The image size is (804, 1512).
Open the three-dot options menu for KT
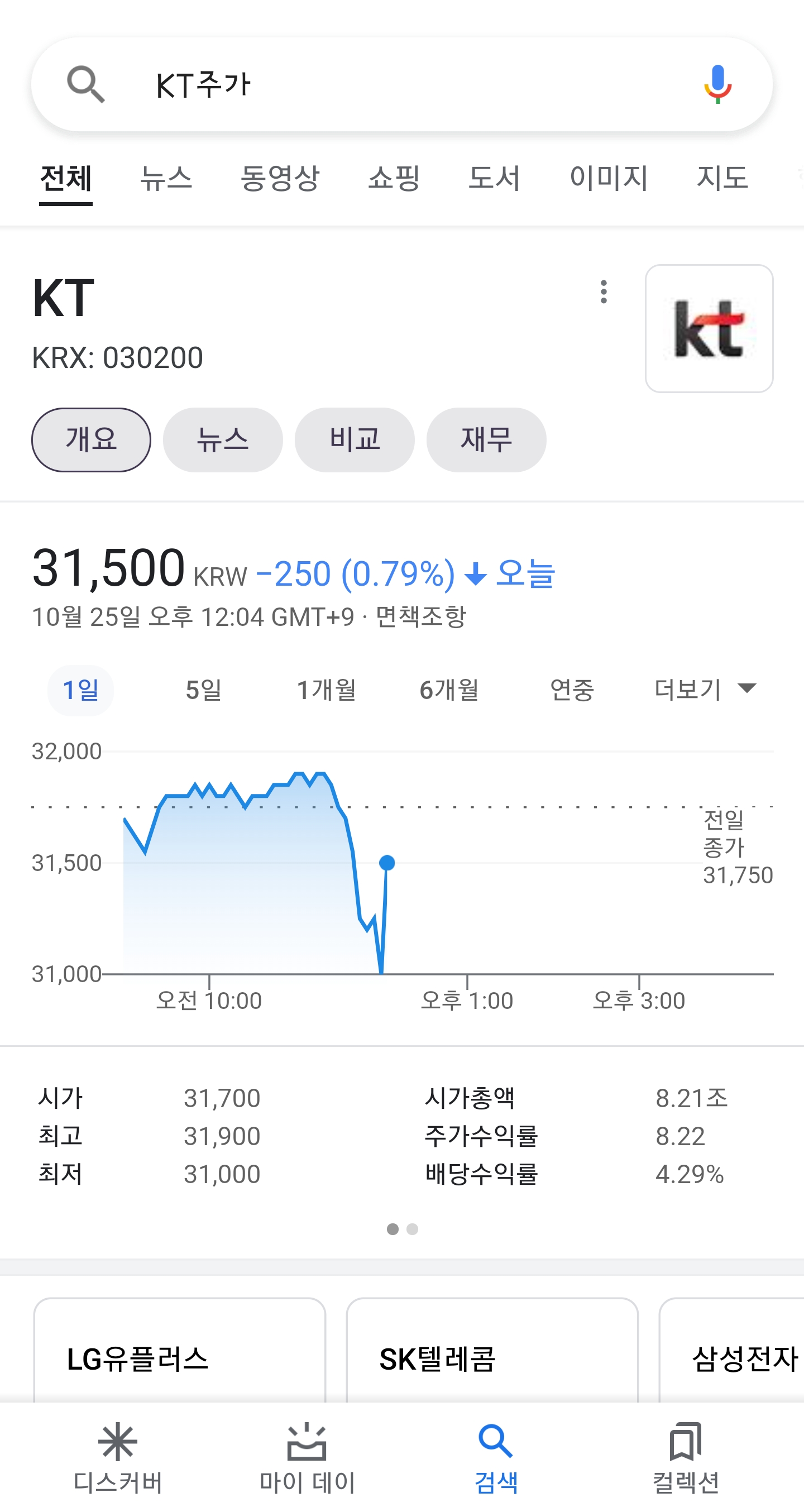click(604, 291)
